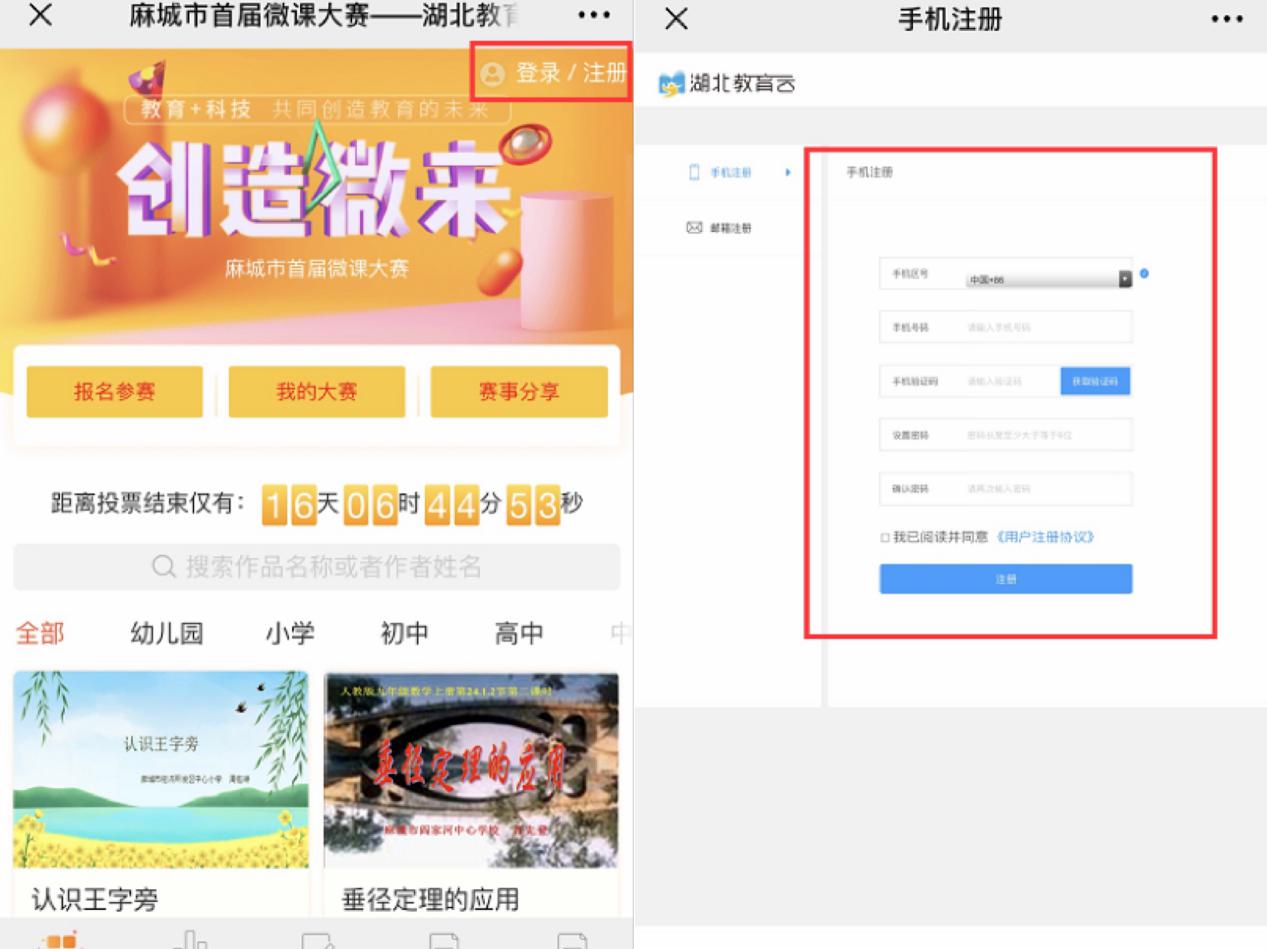Focus the 设置密码 field
Screen dimensions: 1267x949
[x=1005, y=435]
